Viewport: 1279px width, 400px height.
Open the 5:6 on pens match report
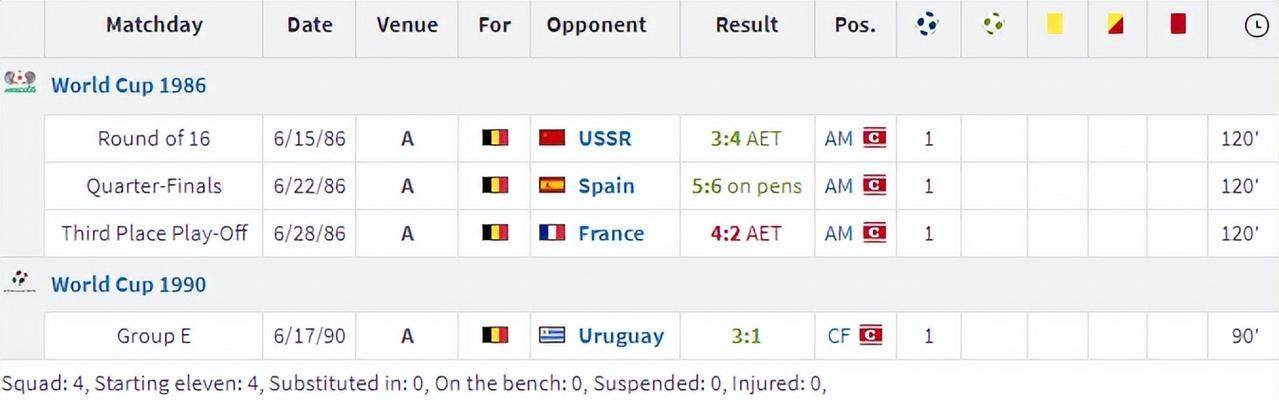coord(746,186)
